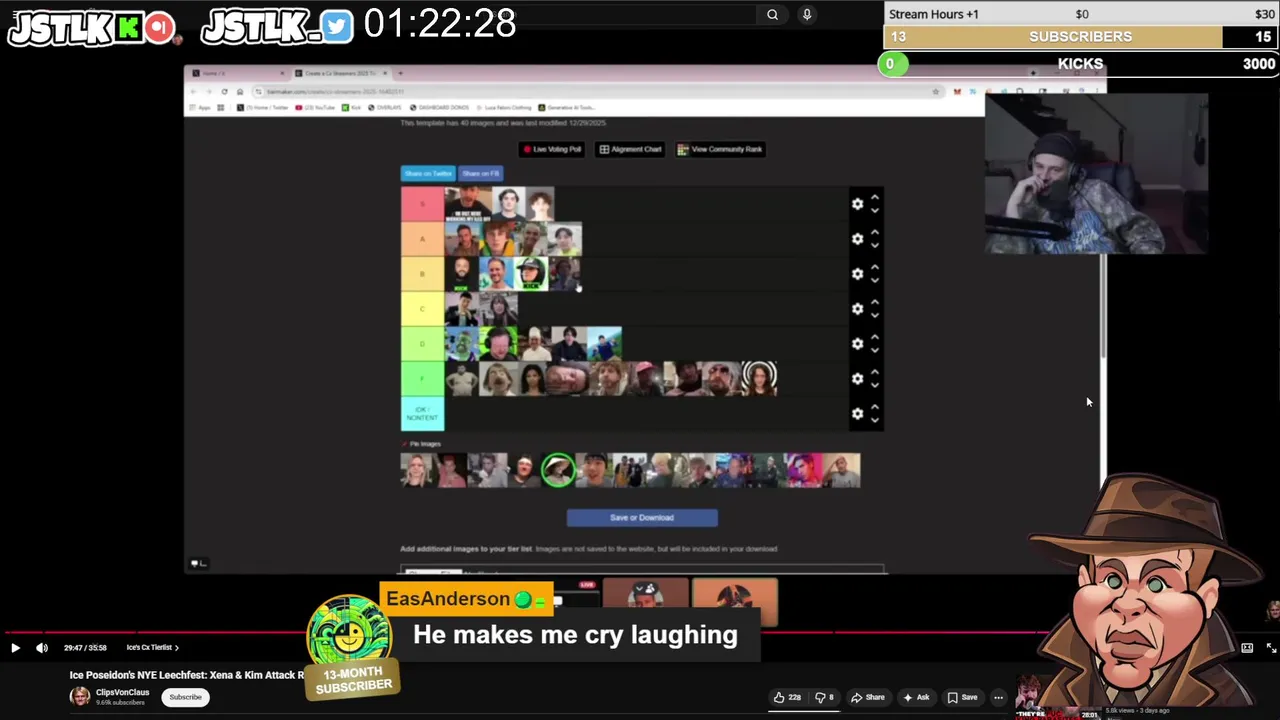Open settings gear for A tier row
Viewport: 1280px width, 720px height.
coord(857,239)
